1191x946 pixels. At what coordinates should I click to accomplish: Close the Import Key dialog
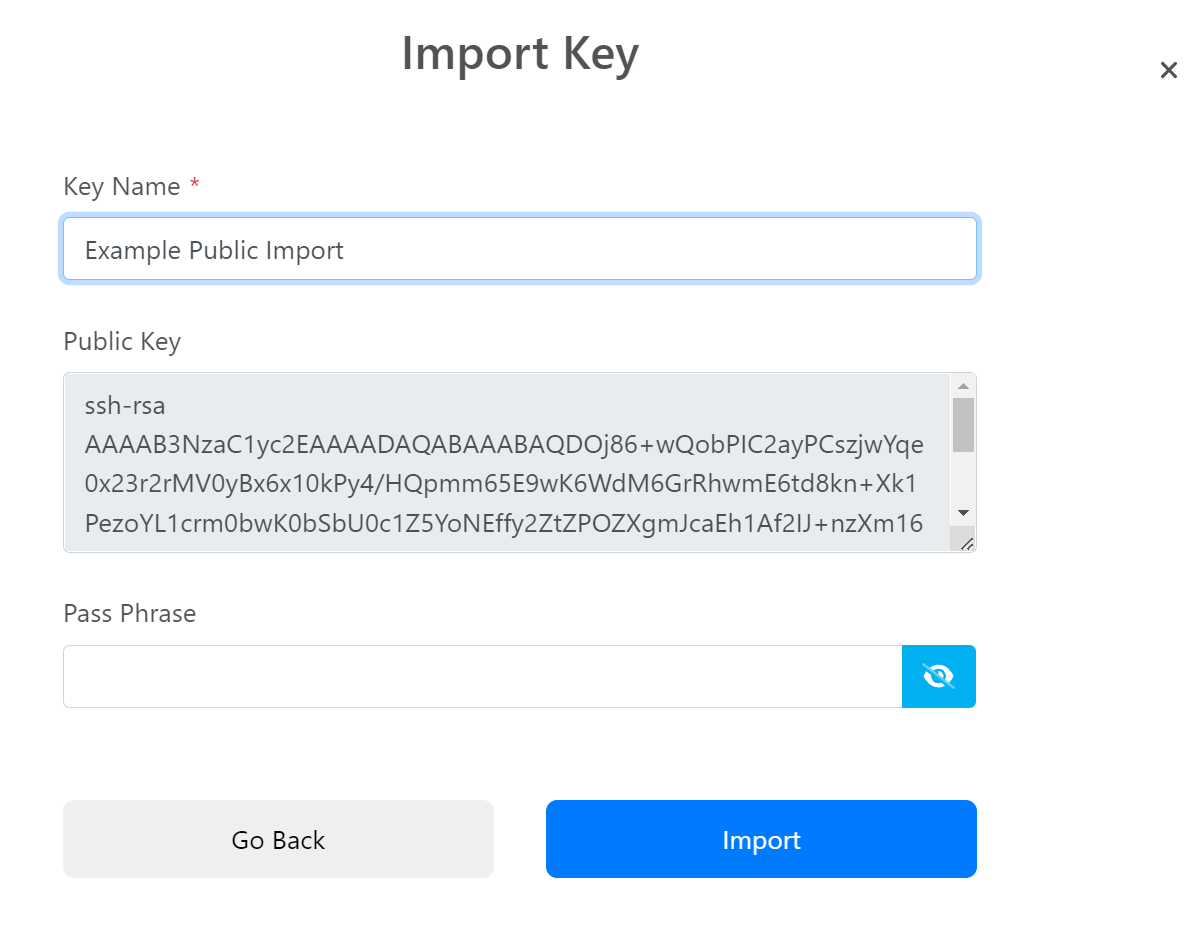coord(1168,71)
